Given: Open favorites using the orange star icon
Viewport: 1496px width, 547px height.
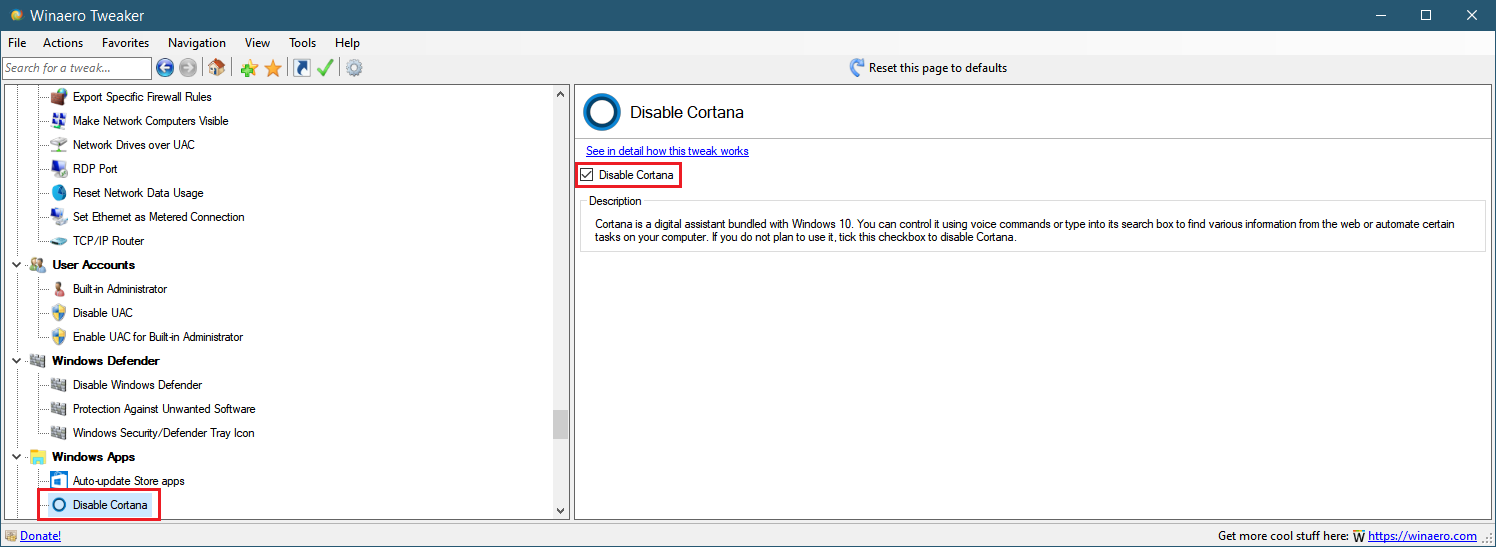Looking at the screenshot, I should (x=272, y=68).
